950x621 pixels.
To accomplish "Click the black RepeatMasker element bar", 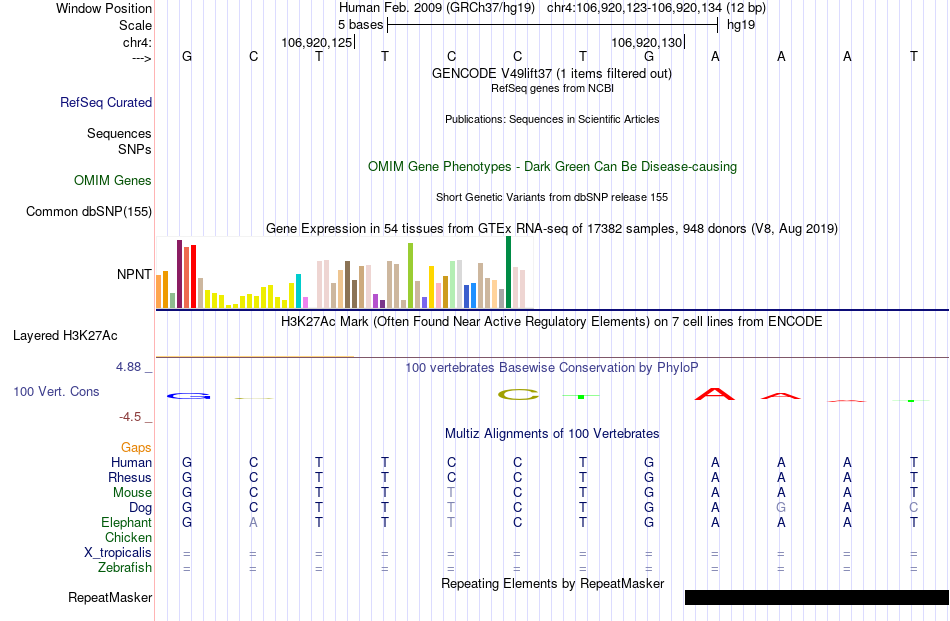I will pyautogui.click(x=817, y=597).
